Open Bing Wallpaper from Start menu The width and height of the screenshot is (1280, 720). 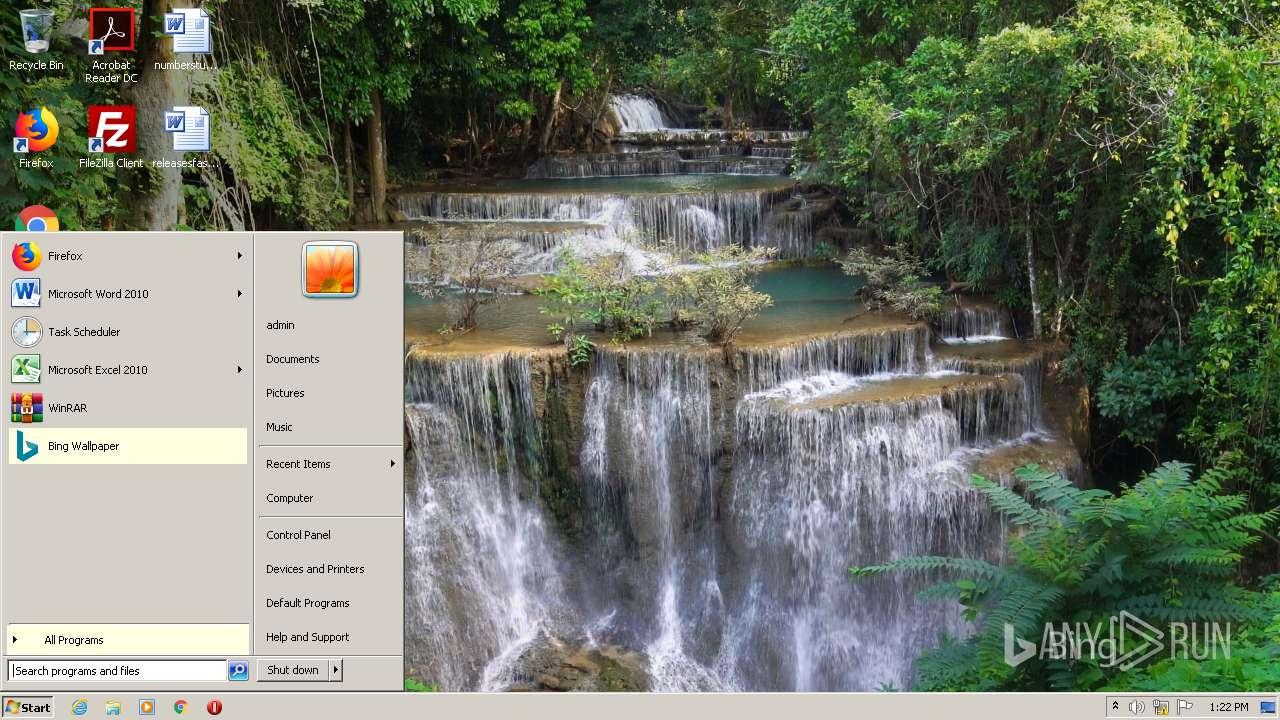pyautogui.click(x=128, y=446)
